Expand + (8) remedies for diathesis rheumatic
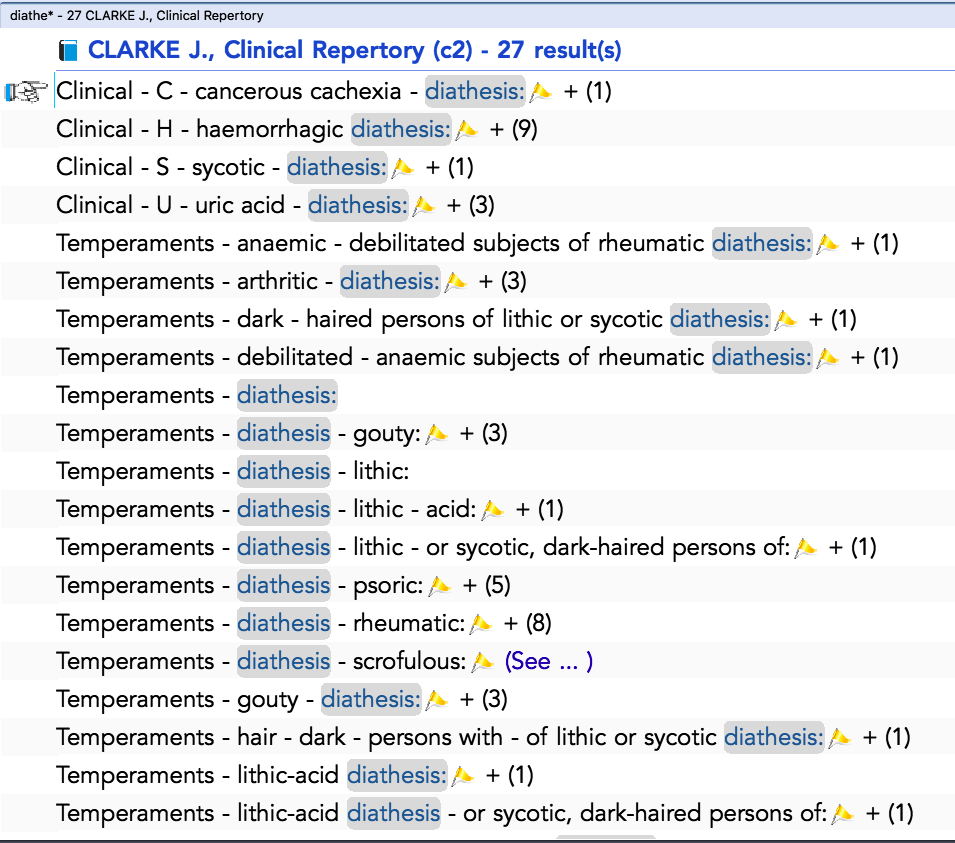This screenshot has width=955, height=843. [x=527, y=623]
